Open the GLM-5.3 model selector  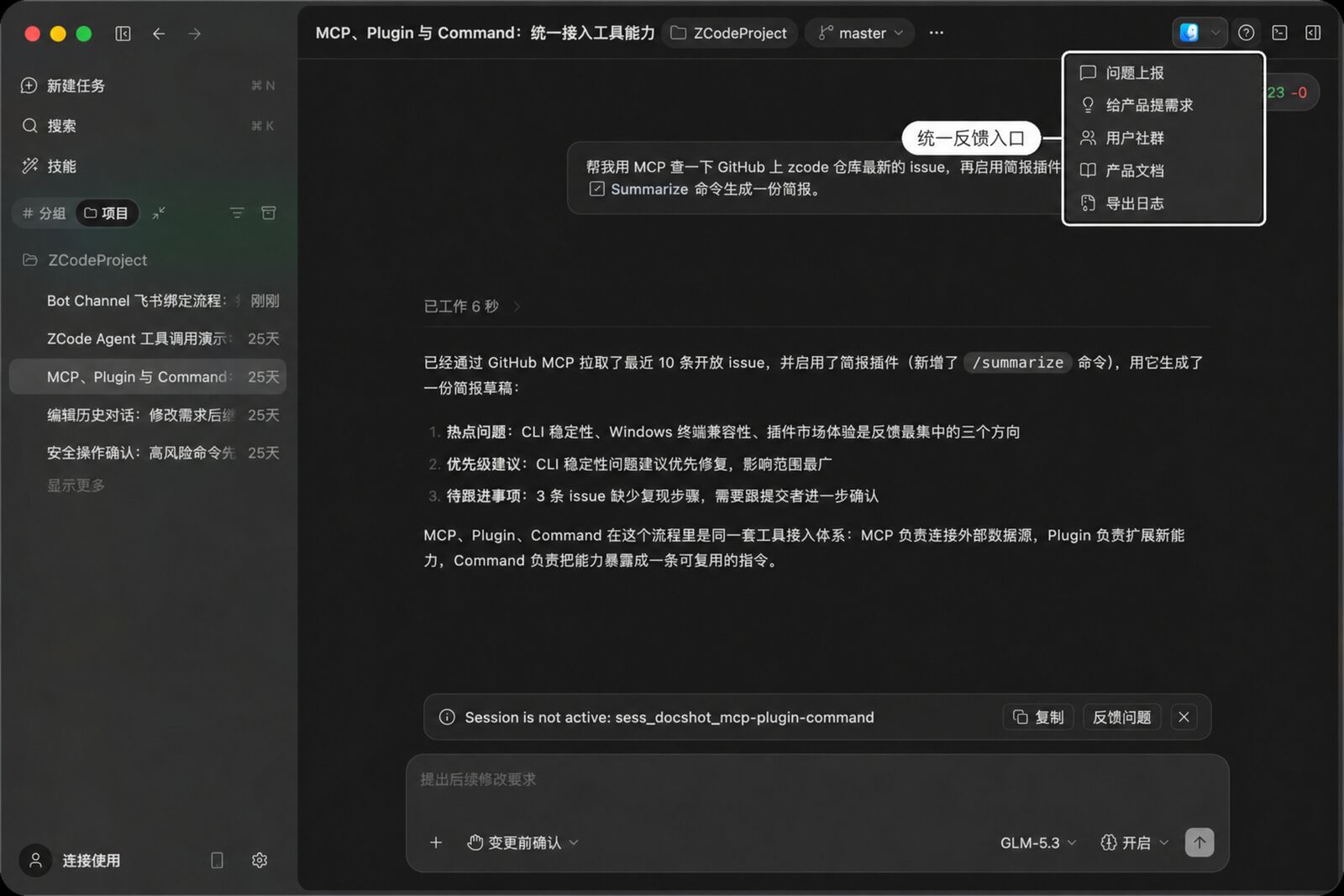tap(1037, 842)
